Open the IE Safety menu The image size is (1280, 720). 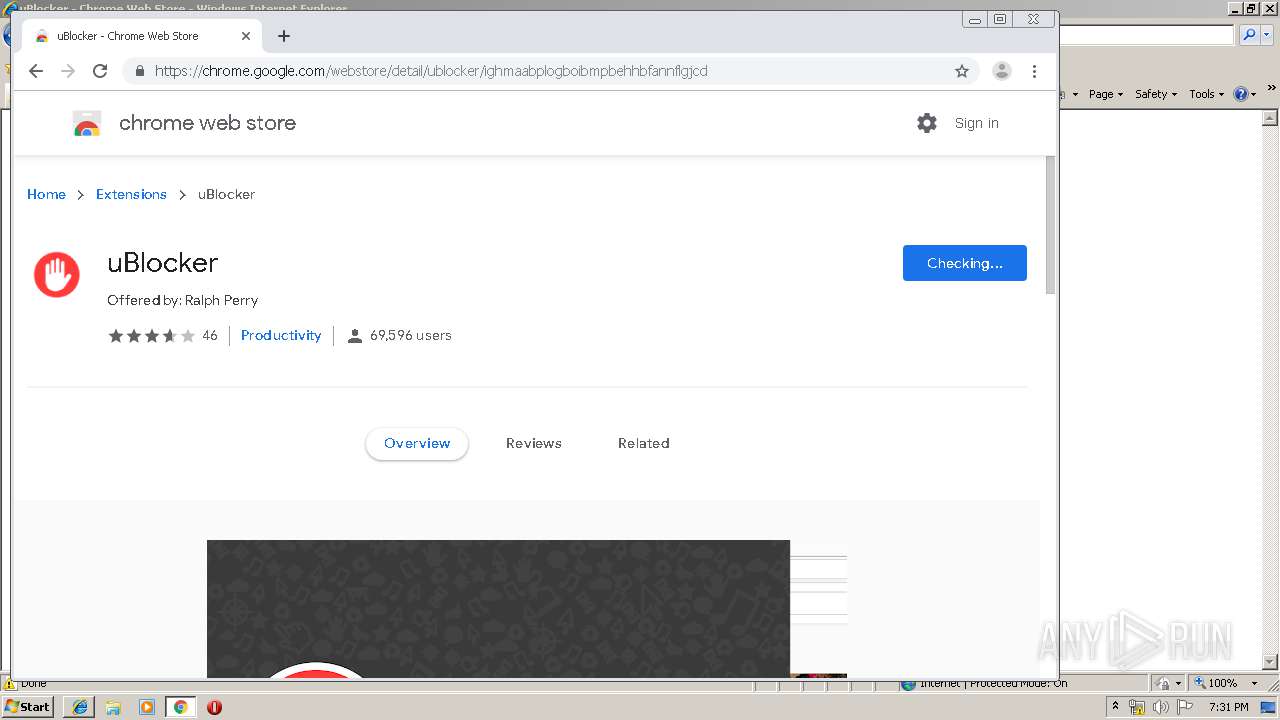pyautogui.click(x=1156, y=94)
